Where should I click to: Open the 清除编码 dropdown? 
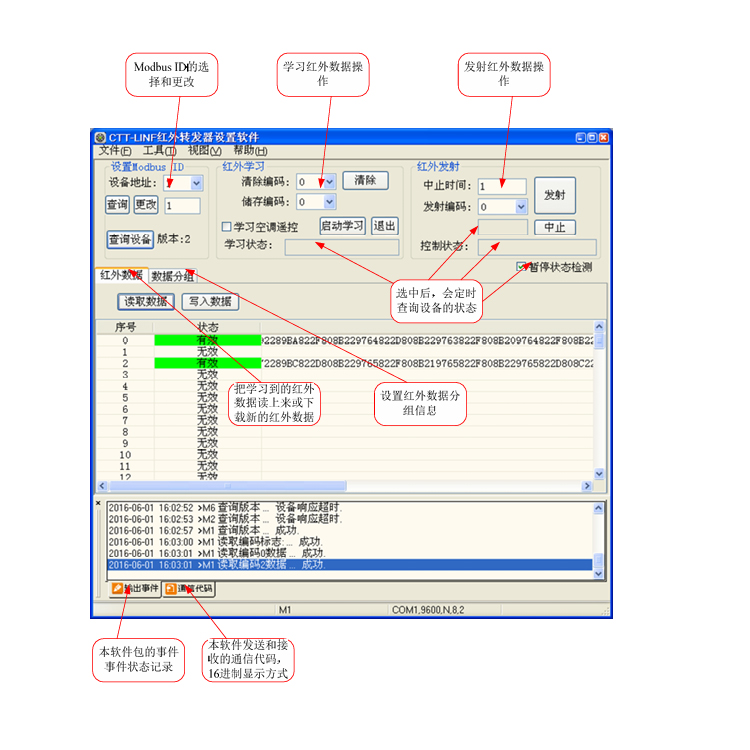point(329,182)
